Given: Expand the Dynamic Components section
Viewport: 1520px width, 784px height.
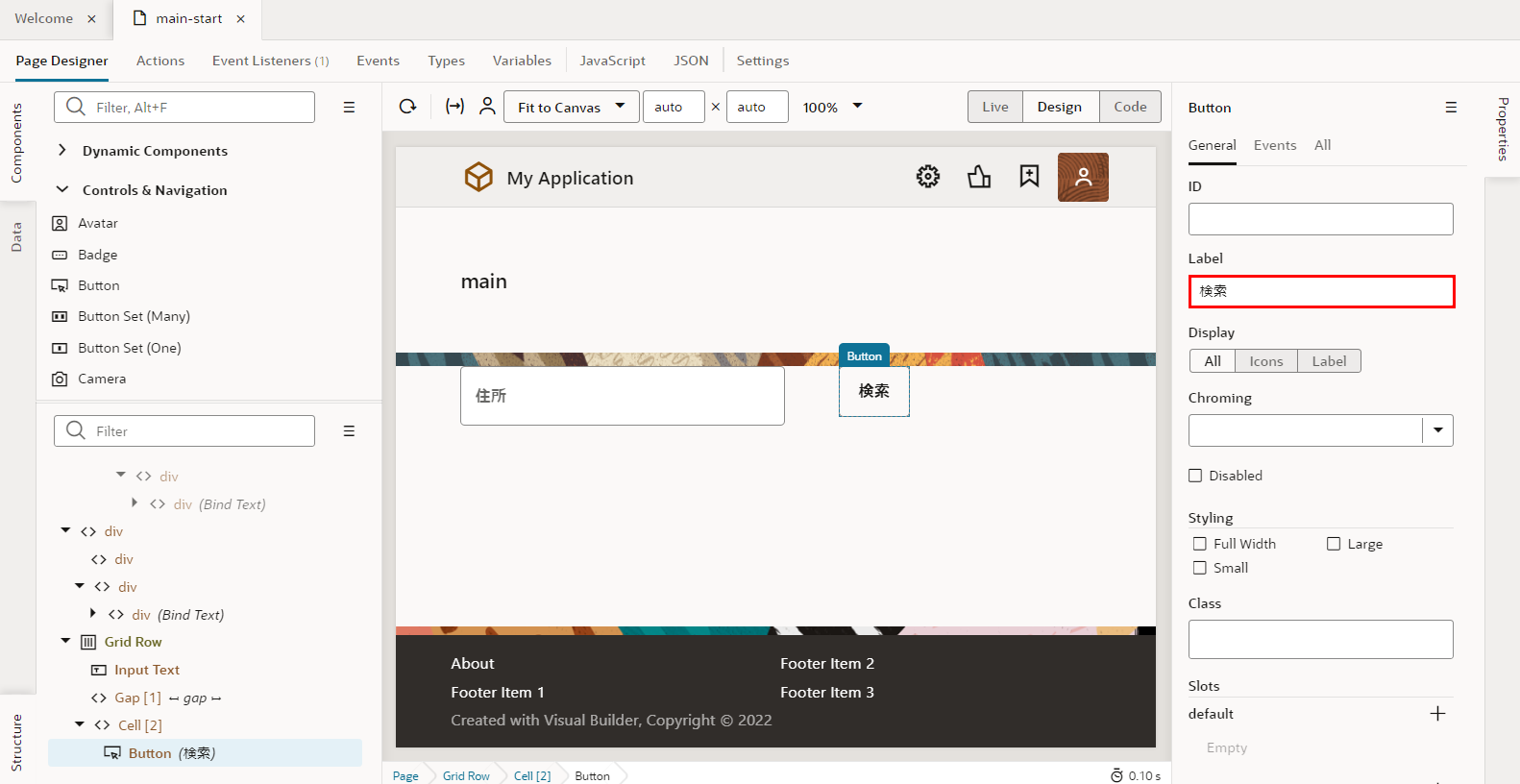Looking at the screenshot, I should [x=62, y=151].
